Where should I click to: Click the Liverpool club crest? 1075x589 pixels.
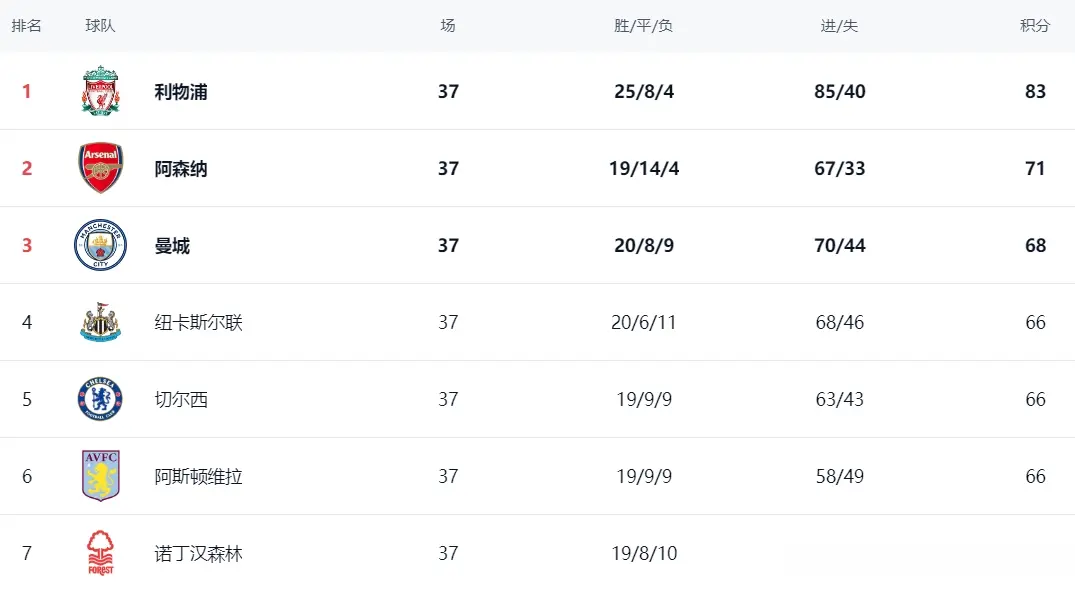click(x=101, y=91)
